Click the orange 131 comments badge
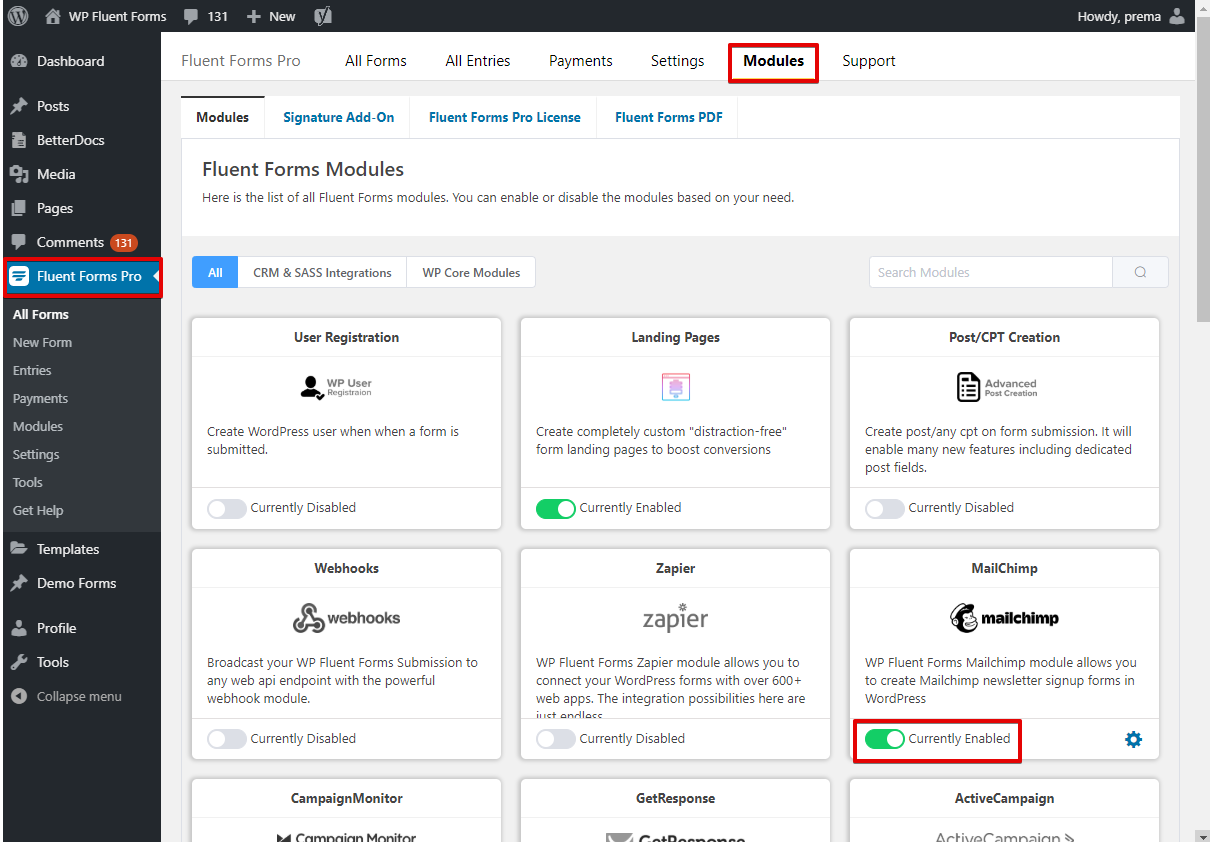Viewport: 1210px width, 842px height. 124,243
